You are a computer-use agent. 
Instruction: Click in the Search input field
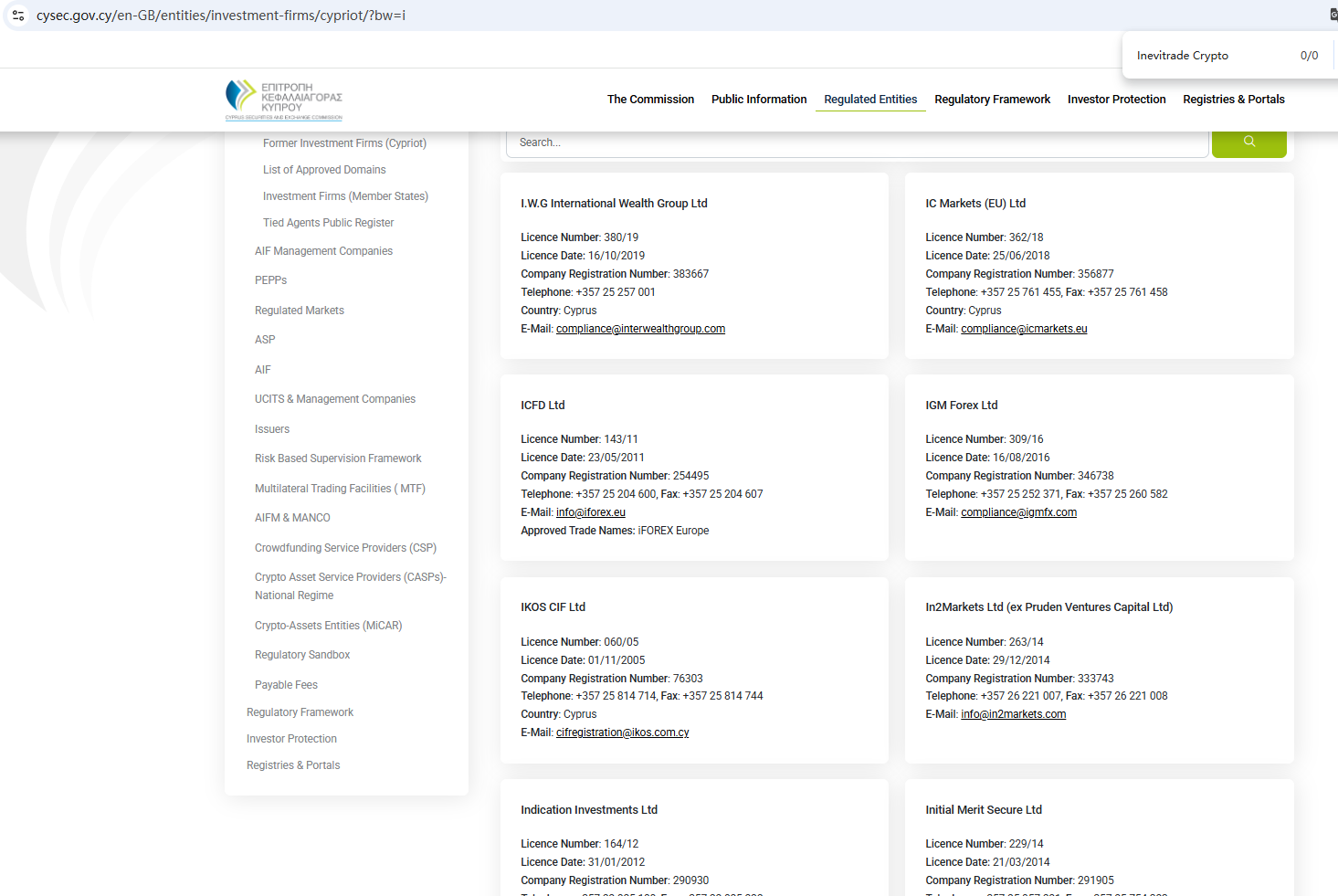click(x=857, y=142)
